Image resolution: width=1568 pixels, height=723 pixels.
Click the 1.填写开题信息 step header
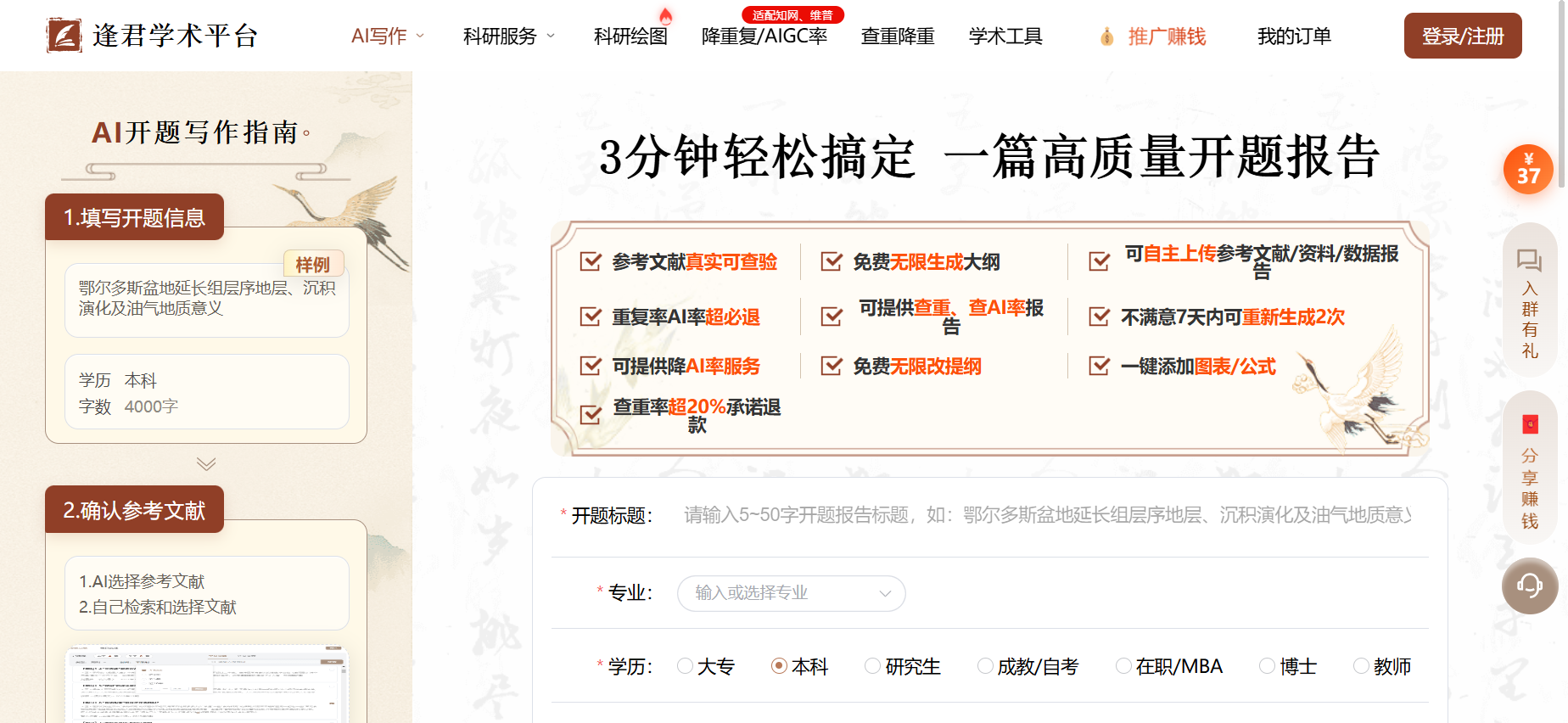135,217
